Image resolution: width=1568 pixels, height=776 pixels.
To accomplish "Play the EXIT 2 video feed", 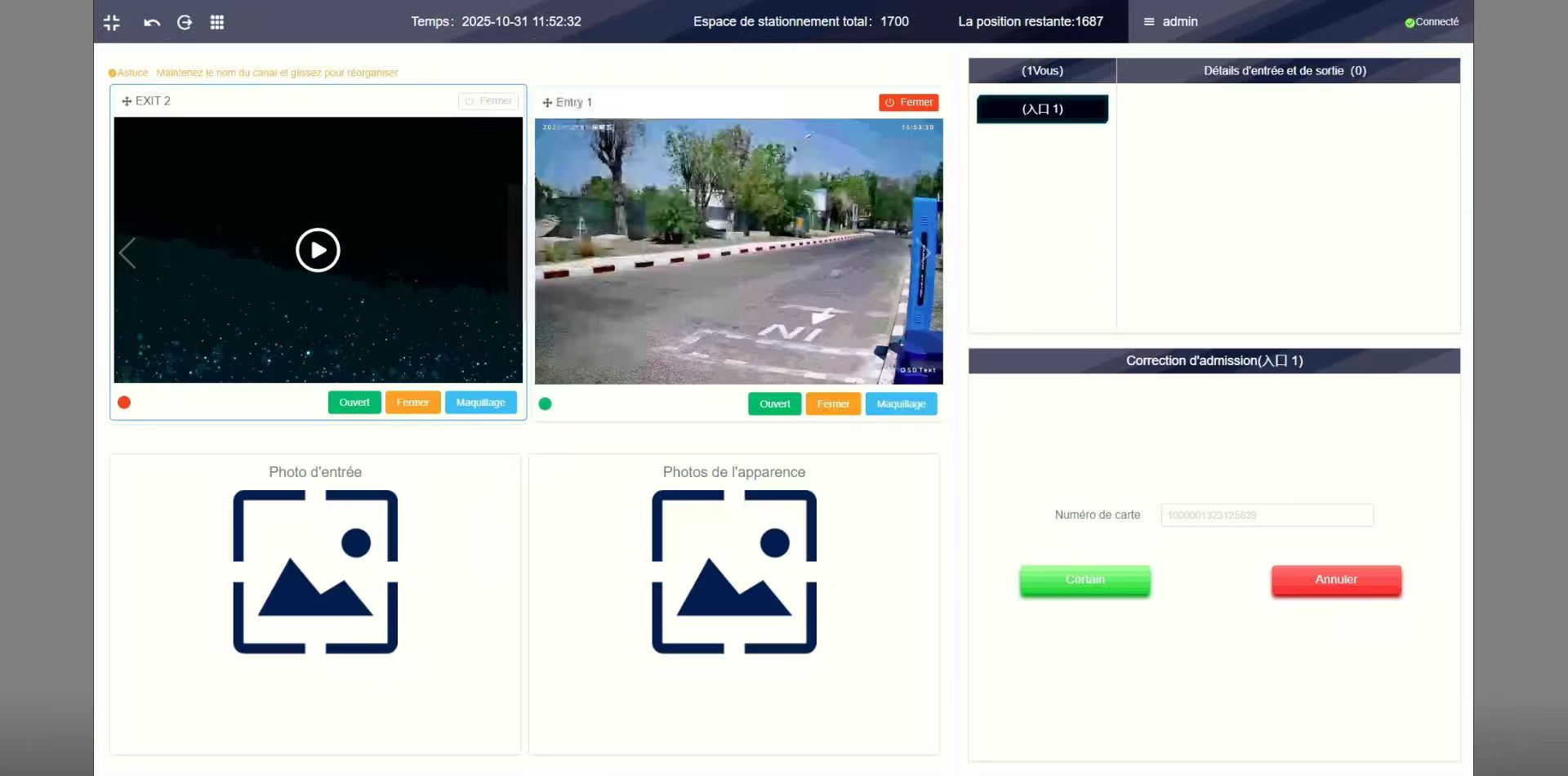I will point(318,250).
